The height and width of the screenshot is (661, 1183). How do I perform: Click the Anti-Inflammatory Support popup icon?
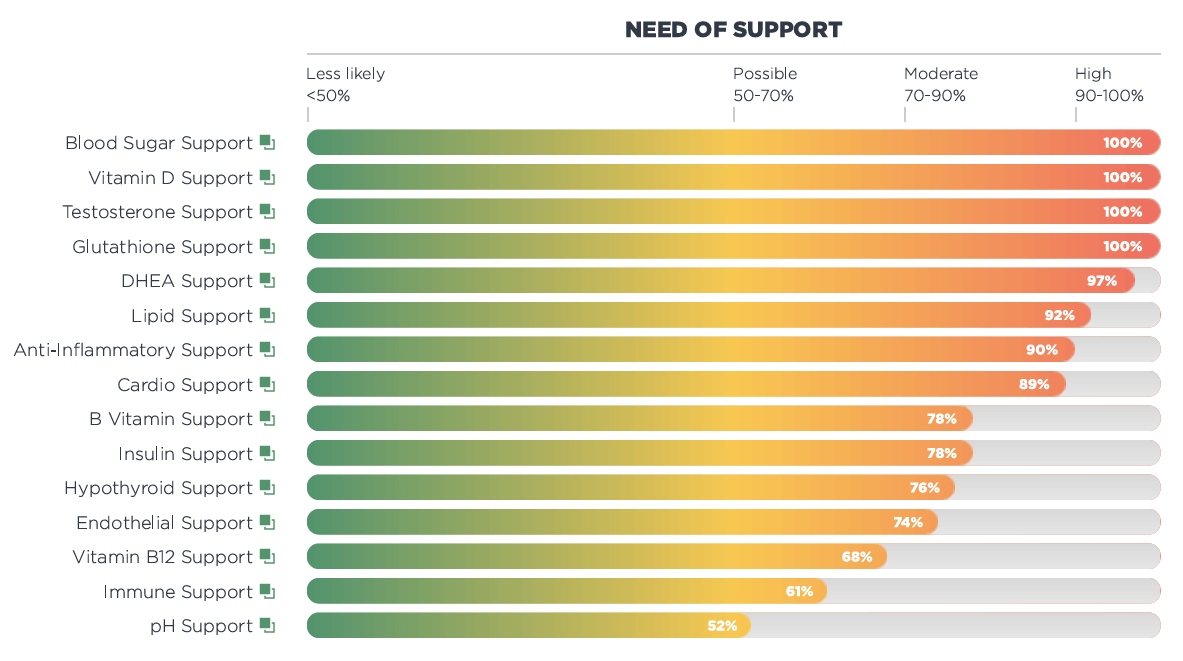[x=267, y=349]
